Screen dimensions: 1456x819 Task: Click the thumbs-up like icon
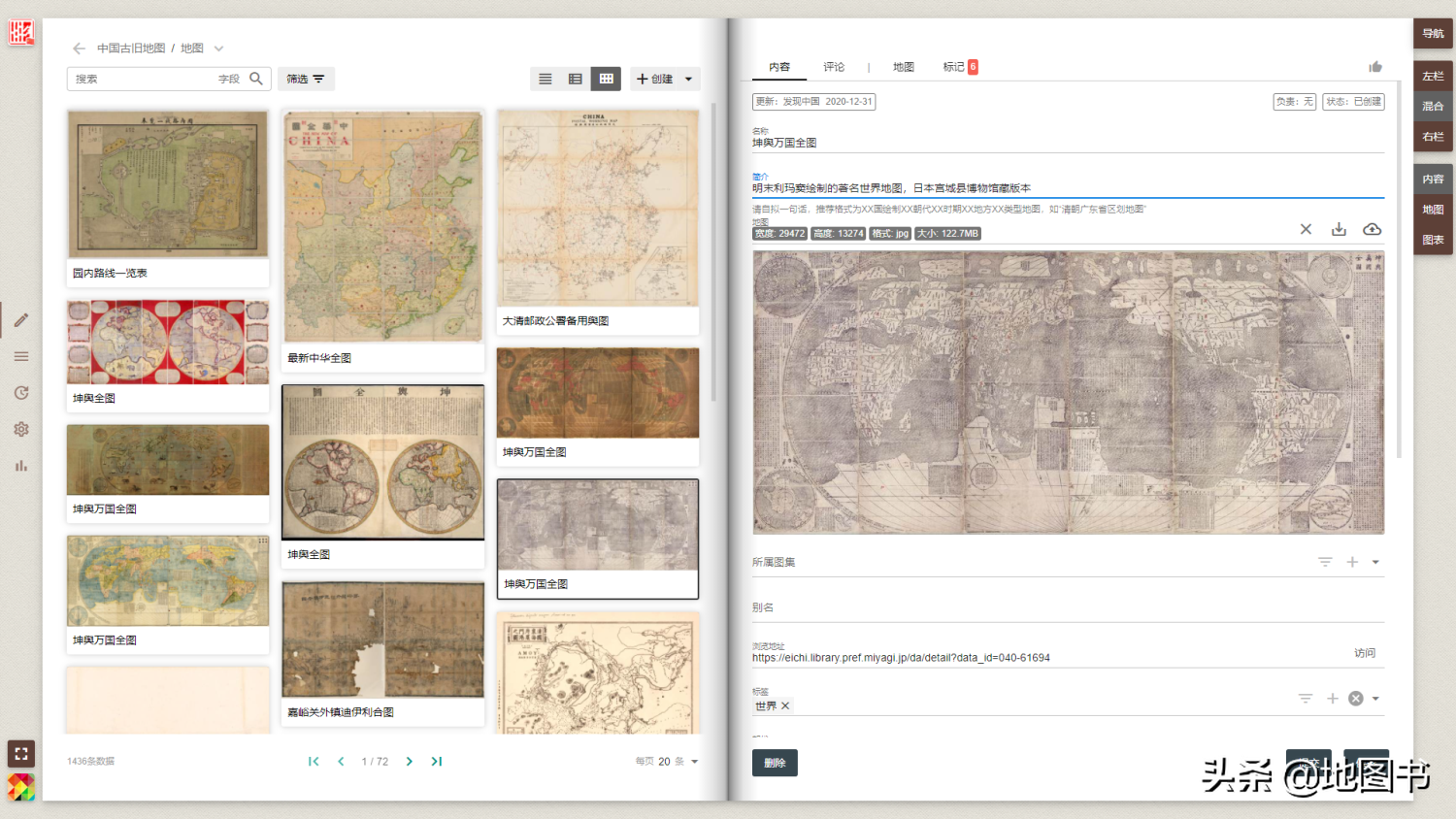click(x=1375, y=67)
